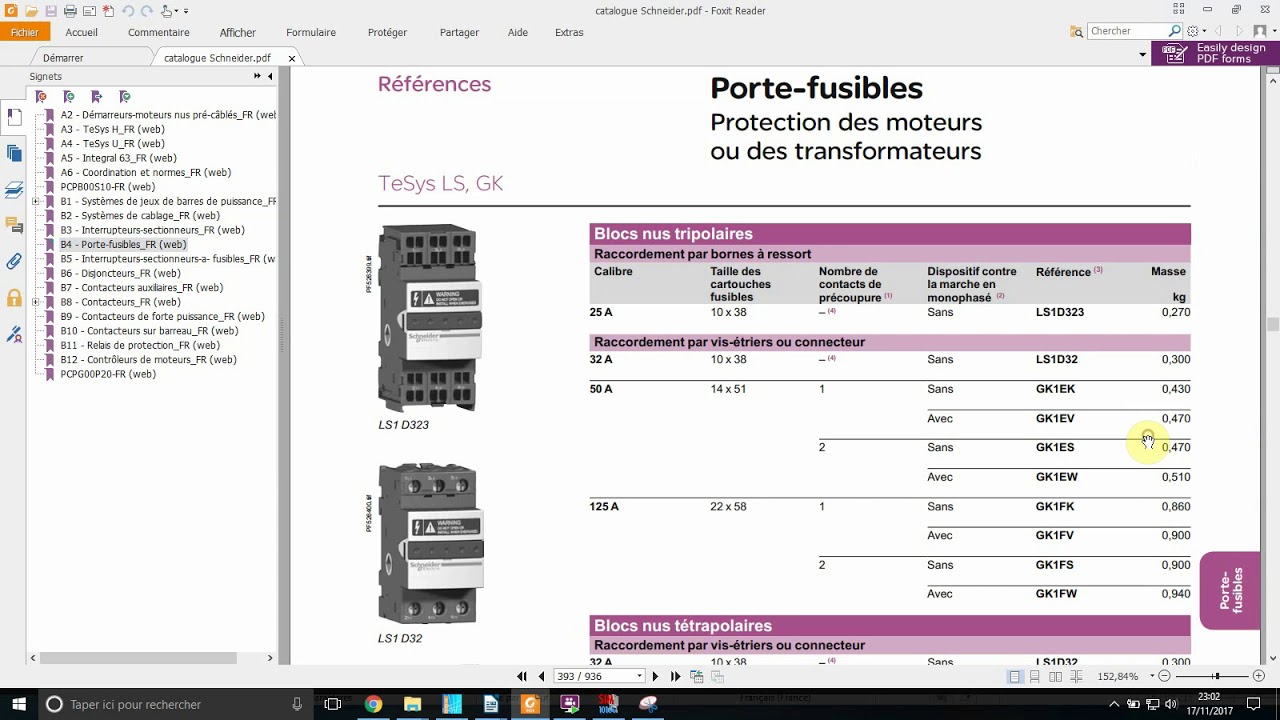Open the Afficher ribbon tab
Screen dimensions: 1280x720
click(x=238, y=32)
